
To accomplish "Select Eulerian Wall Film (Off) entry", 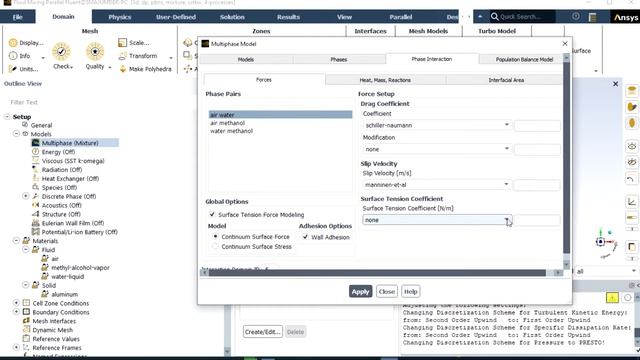I will point(73,223).
